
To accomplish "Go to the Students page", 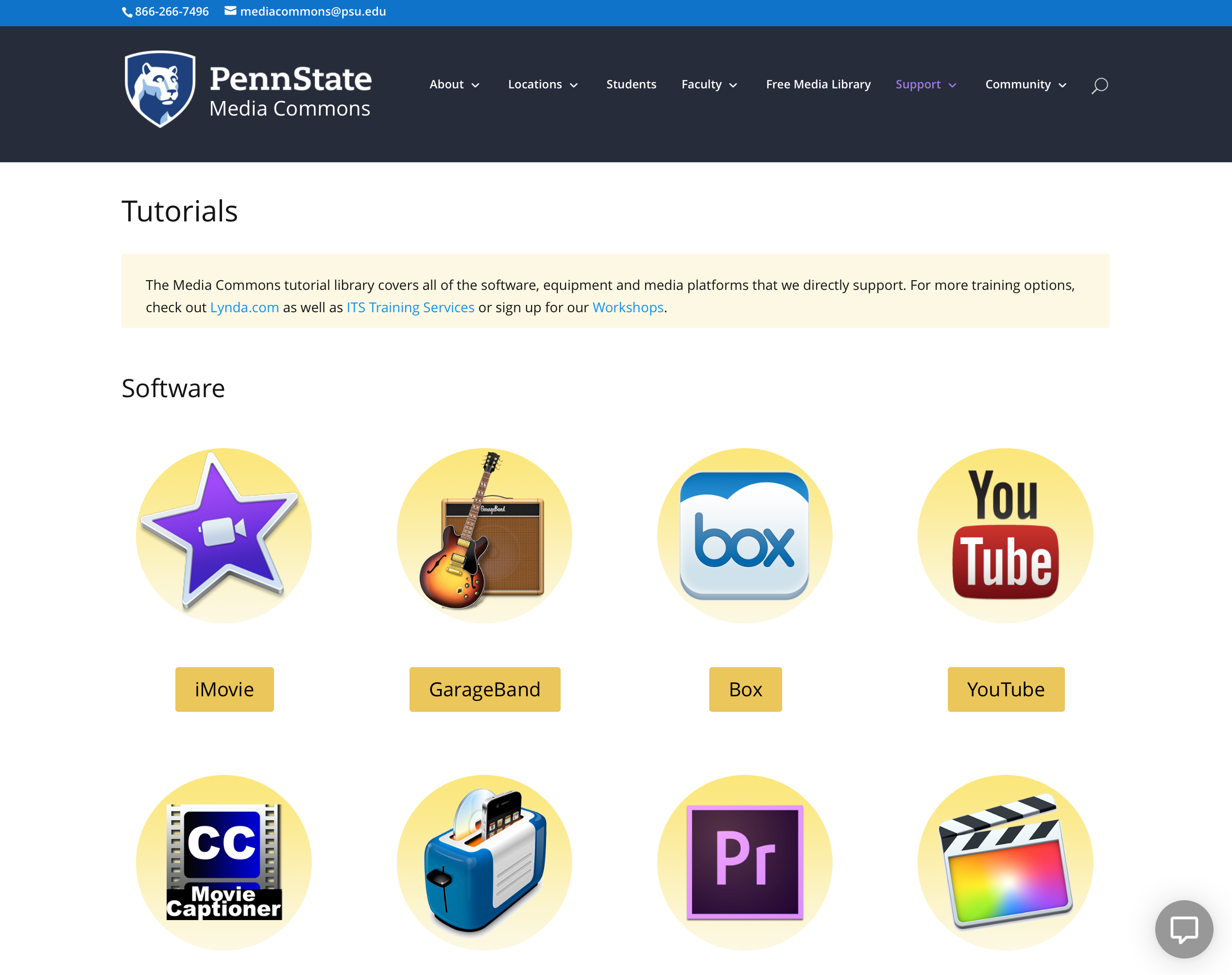I will 631,84.
